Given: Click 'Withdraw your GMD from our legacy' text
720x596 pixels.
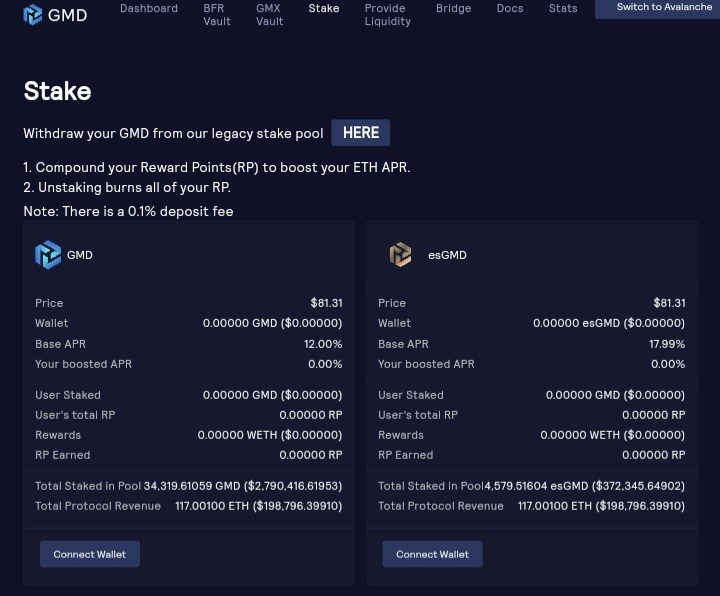Looking at the screenshot, I should 174,134.
